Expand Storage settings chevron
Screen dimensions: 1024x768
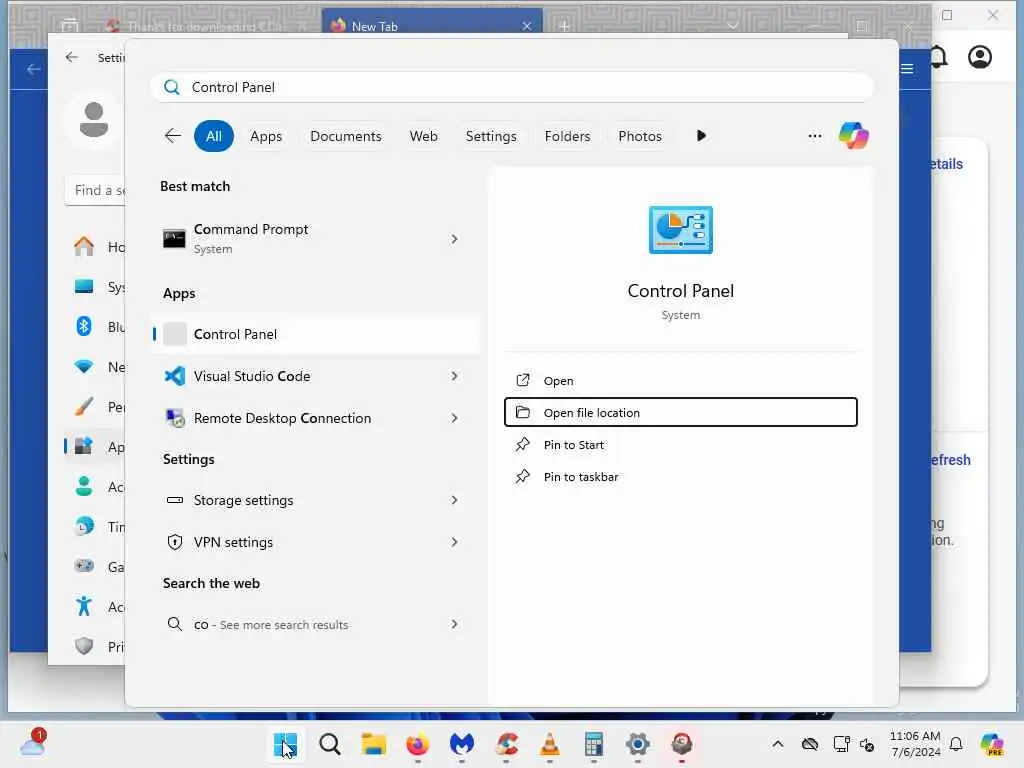(x=455, y=500)
